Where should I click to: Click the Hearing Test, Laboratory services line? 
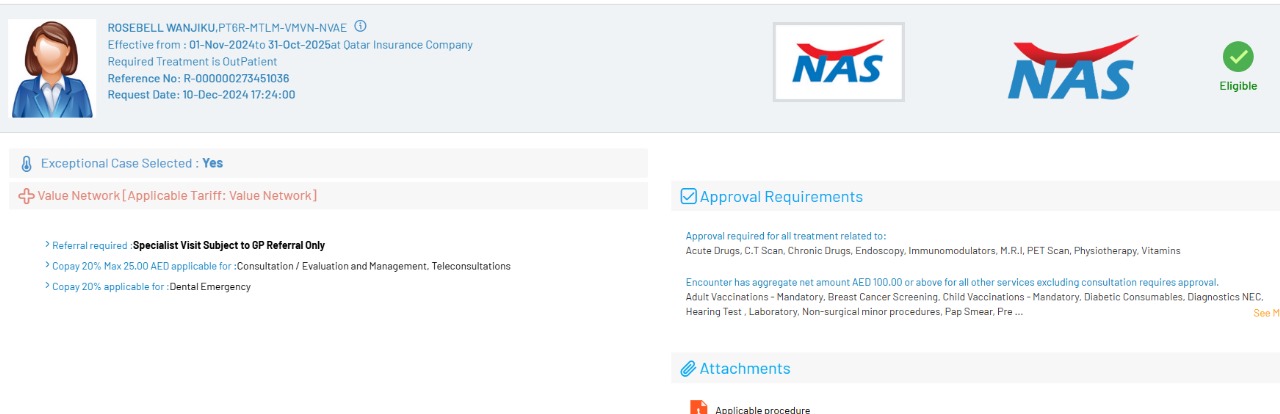(854, 312)
